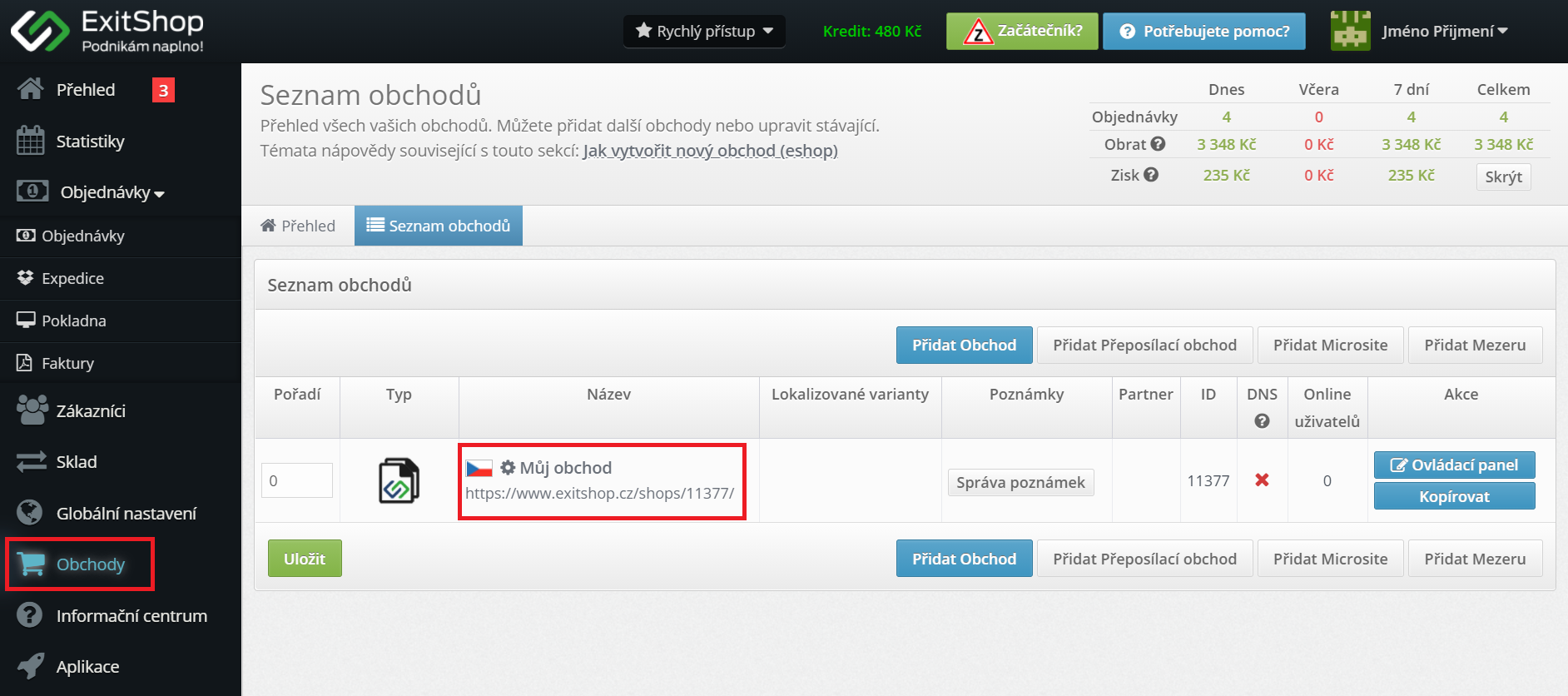Viewport: 1568px width, 696px height.
Task: Click the Online uživatelů column header
Action: pyautogui.click(x=1327, y=407)
